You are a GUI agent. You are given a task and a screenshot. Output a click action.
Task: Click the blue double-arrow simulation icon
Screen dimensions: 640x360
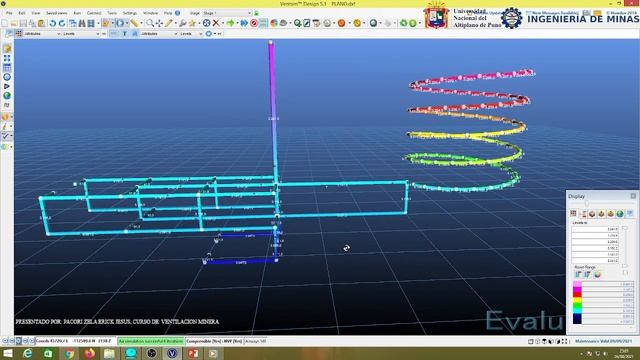click(x=244, y=23)
